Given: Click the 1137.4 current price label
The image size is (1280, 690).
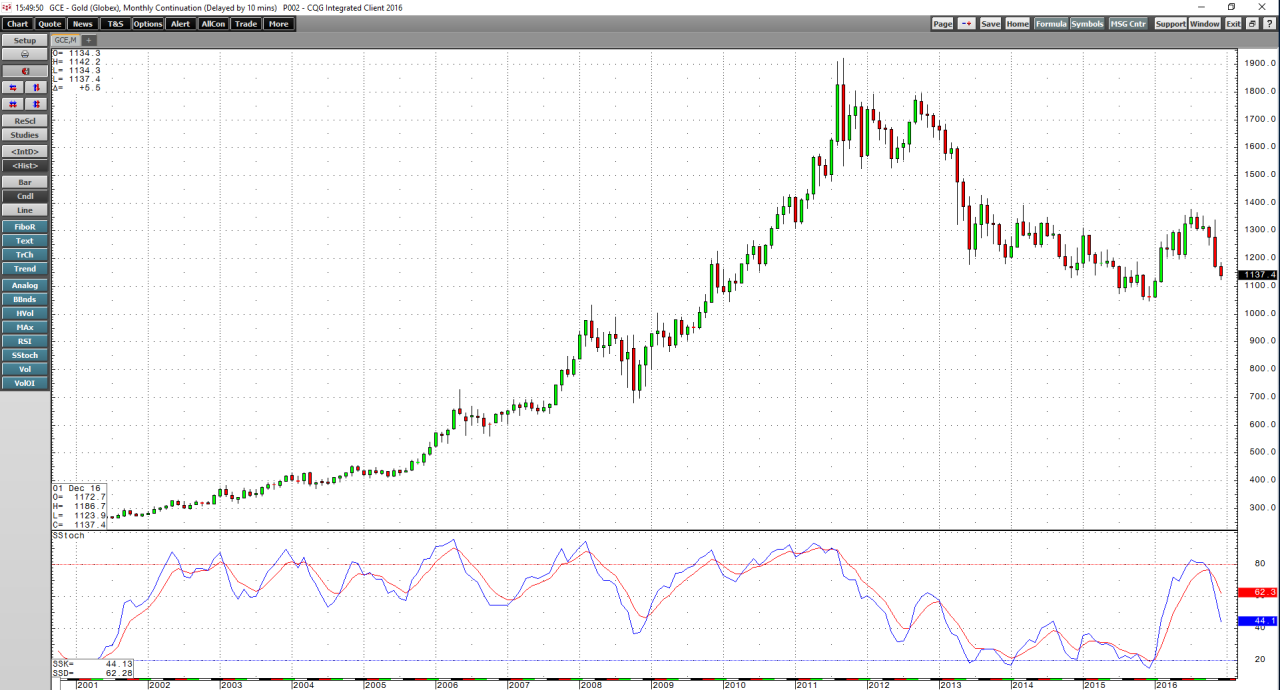Looking at the screenshot, I should tap(1257, 274).
